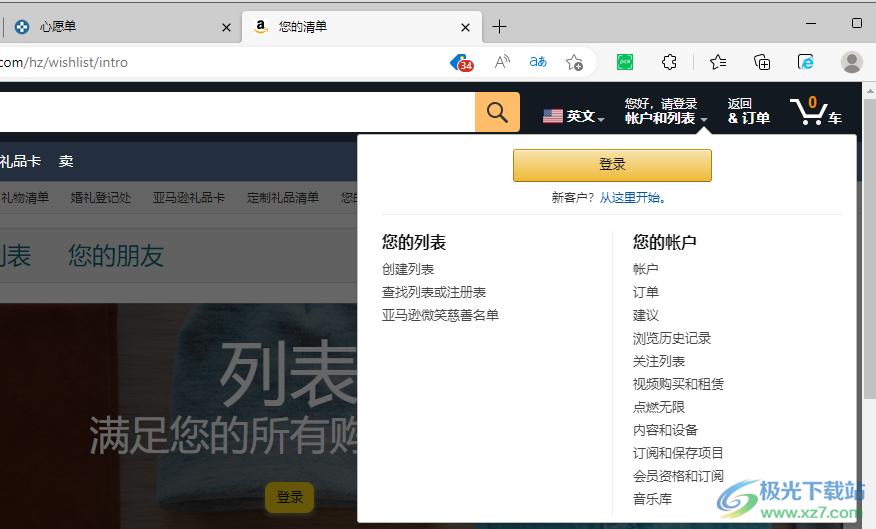Image resolution: width=876 pixels, height=529 pixels.
Task: Open the green screenshot extension icon
Action: point(625,62)
